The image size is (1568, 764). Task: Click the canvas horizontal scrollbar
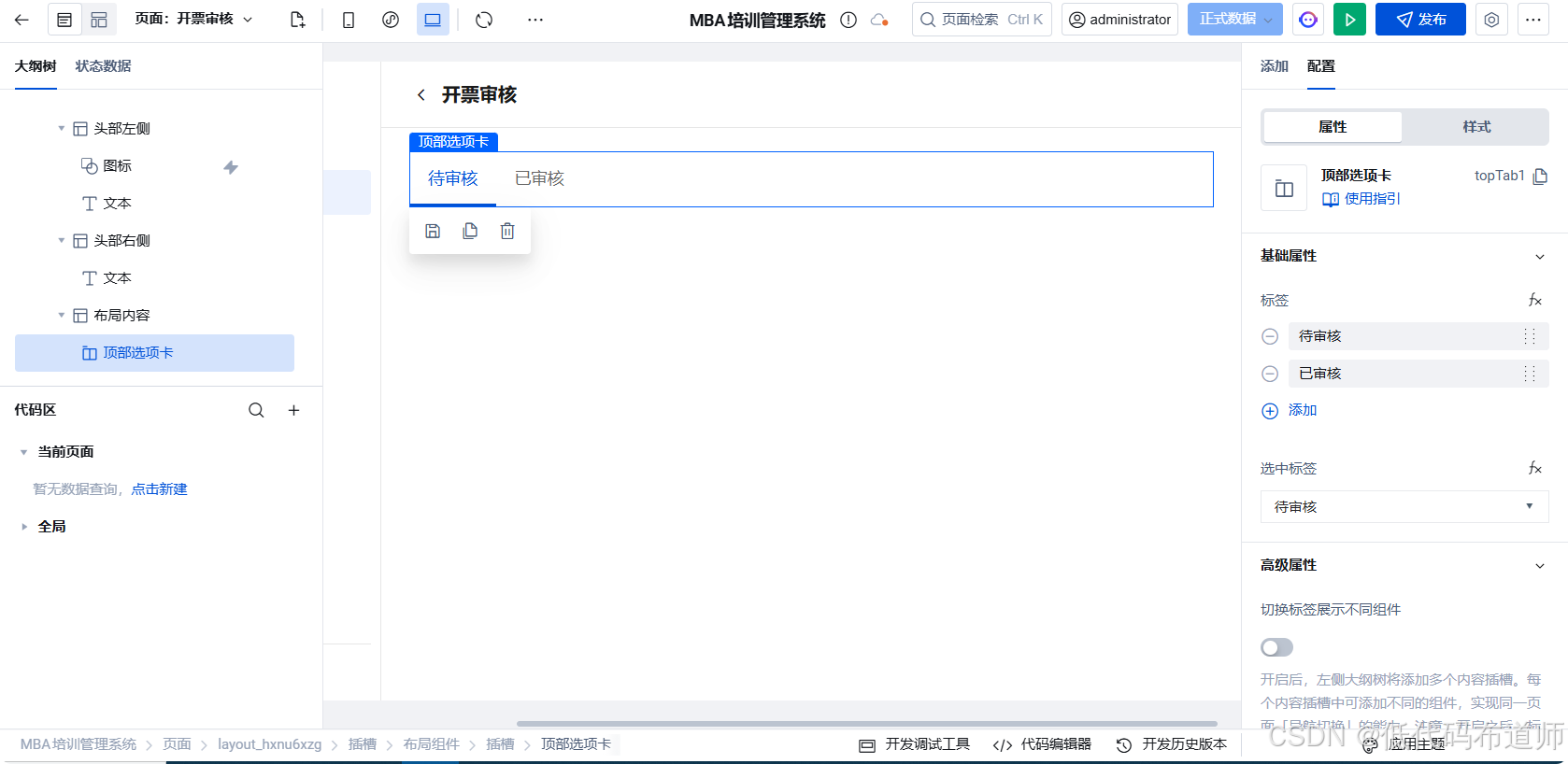[867, 723]
